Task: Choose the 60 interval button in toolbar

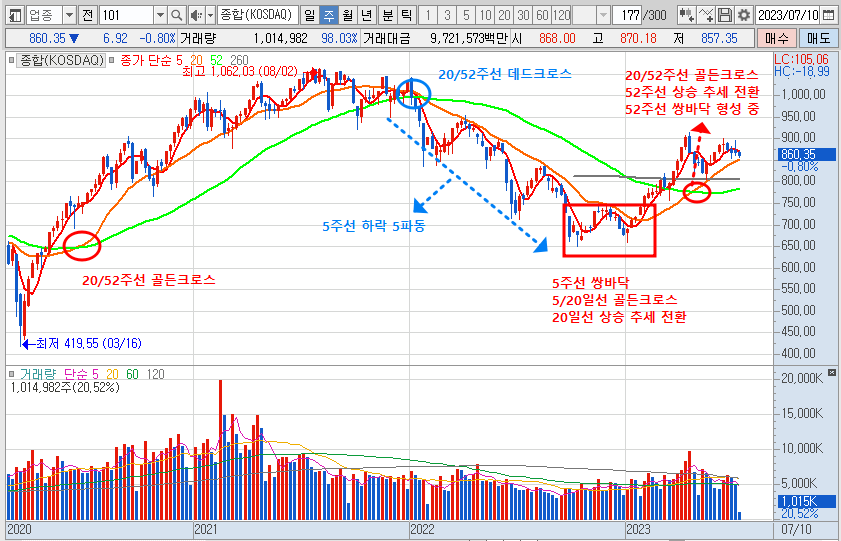Action: tap(543, 15)
